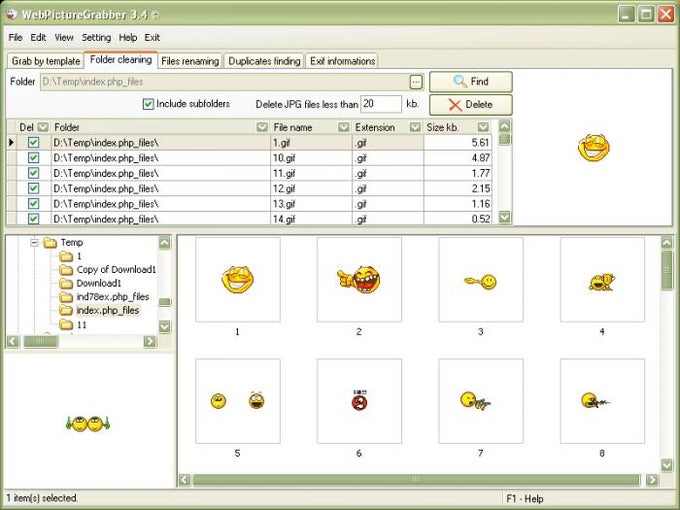Uncheck Del box for 14.gif
The image size is (680, 510).
click(x=33, y=219)
